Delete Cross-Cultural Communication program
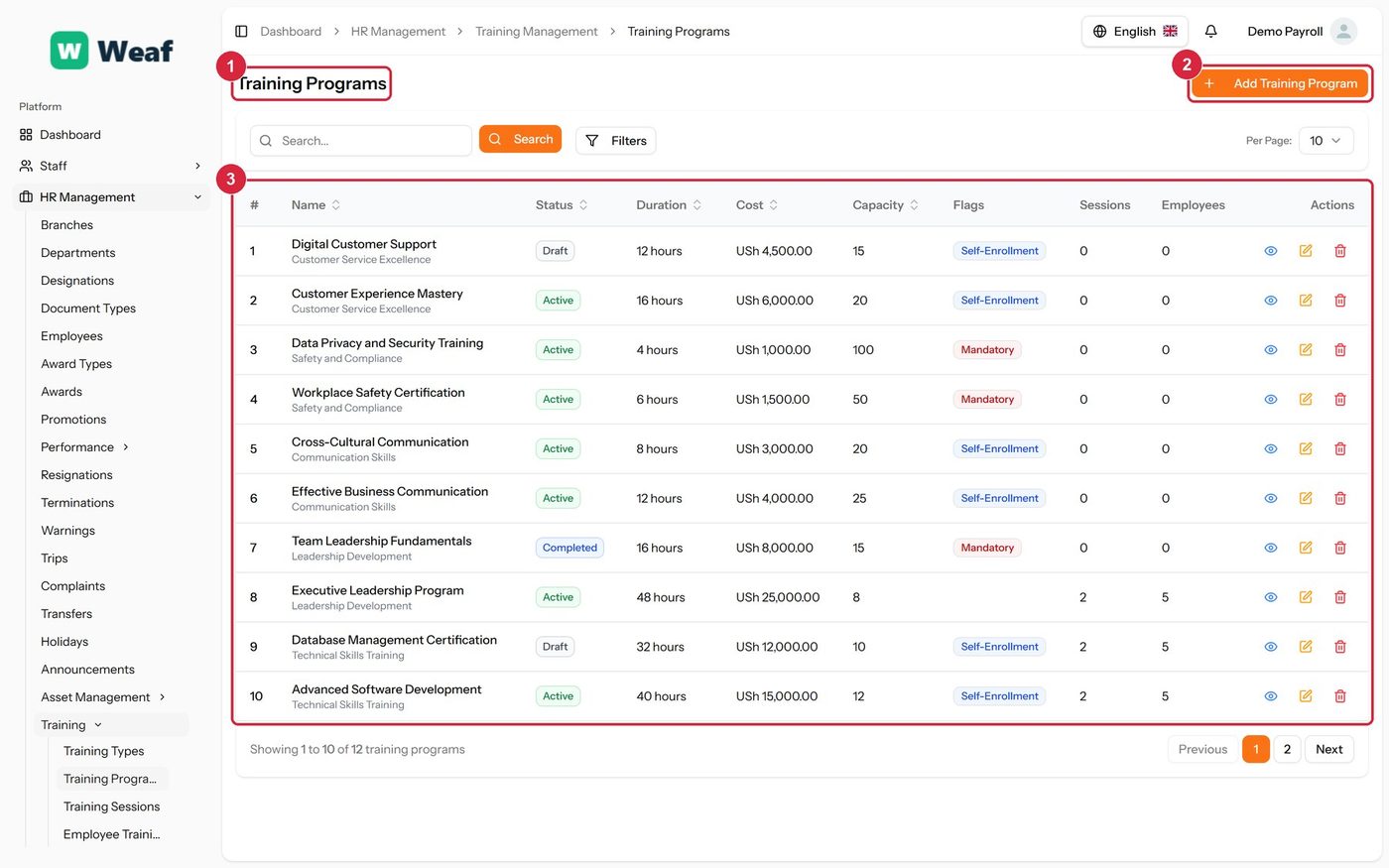The height and width of the screenshot is (868, 1389). click(1340, 449)
